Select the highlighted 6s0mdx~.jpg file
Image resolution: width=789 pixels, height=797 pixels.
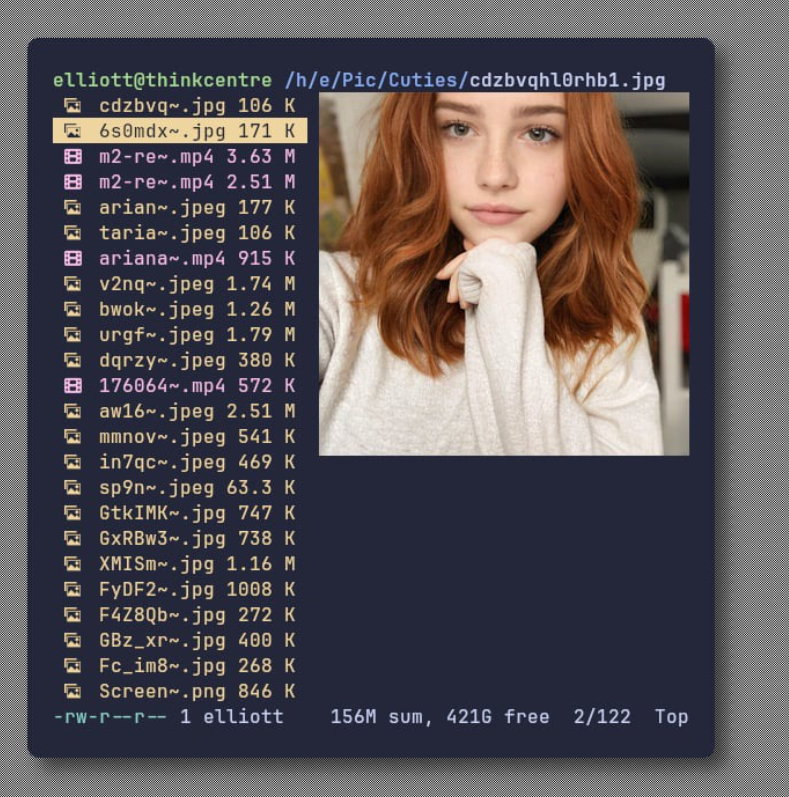tap(180, 131)
